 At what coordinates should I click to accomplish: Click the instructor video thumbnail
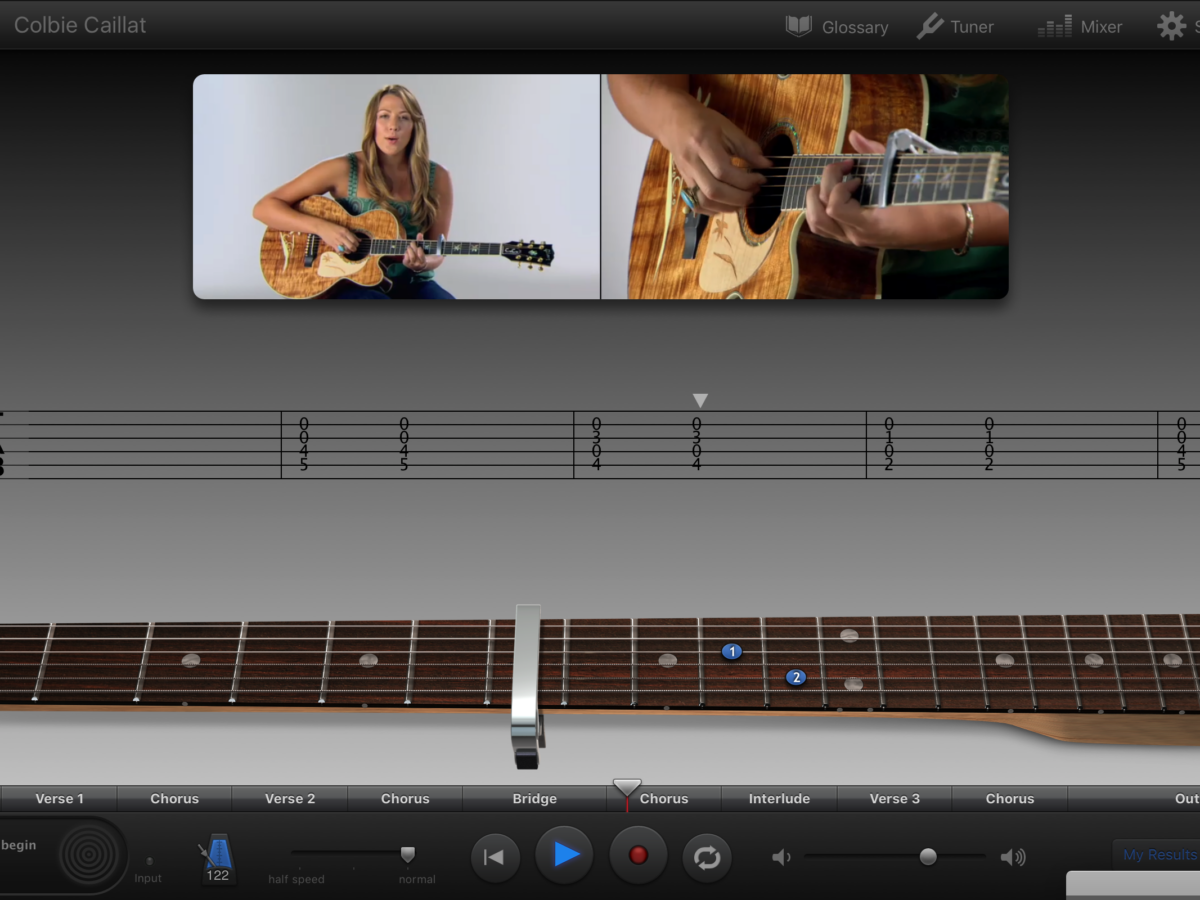click(396, 186)
